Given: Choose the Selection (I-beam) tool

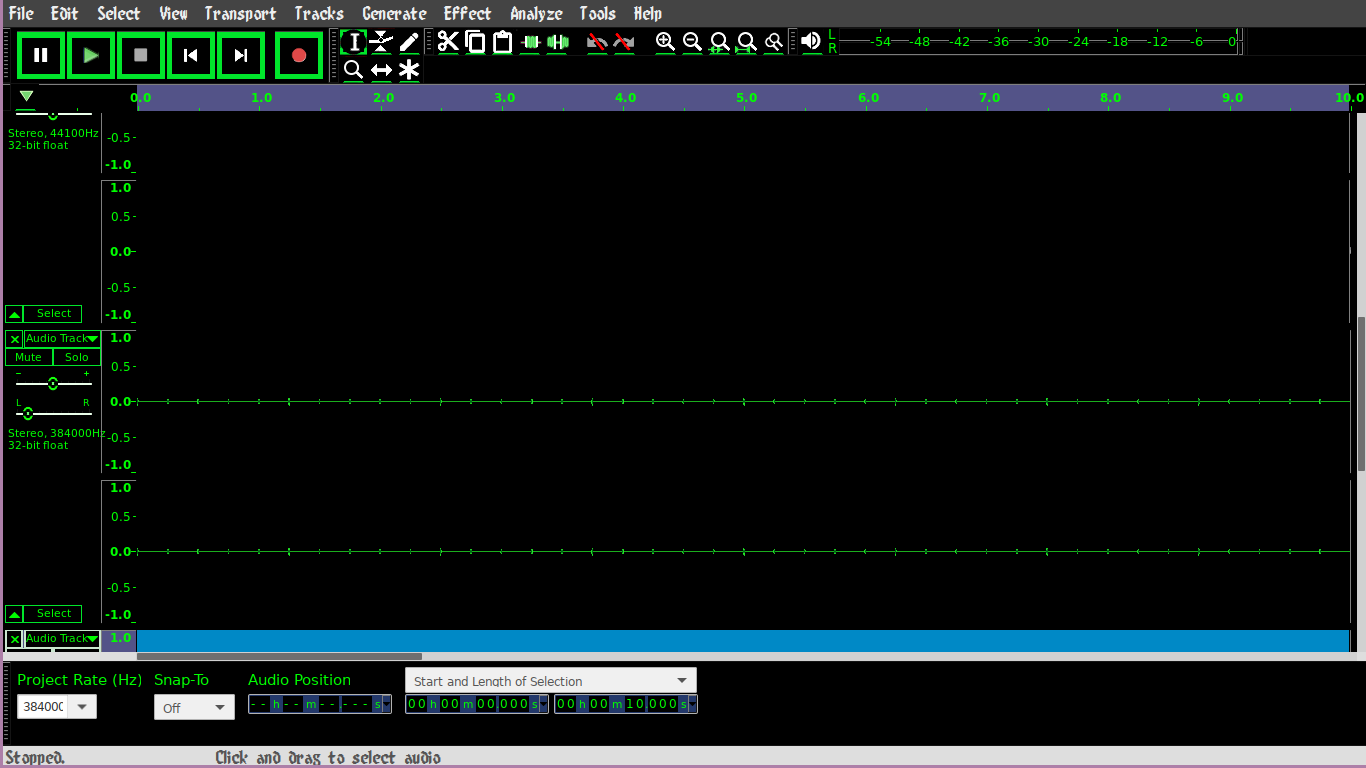Looking at the screenshot, I should pos(353,42).
